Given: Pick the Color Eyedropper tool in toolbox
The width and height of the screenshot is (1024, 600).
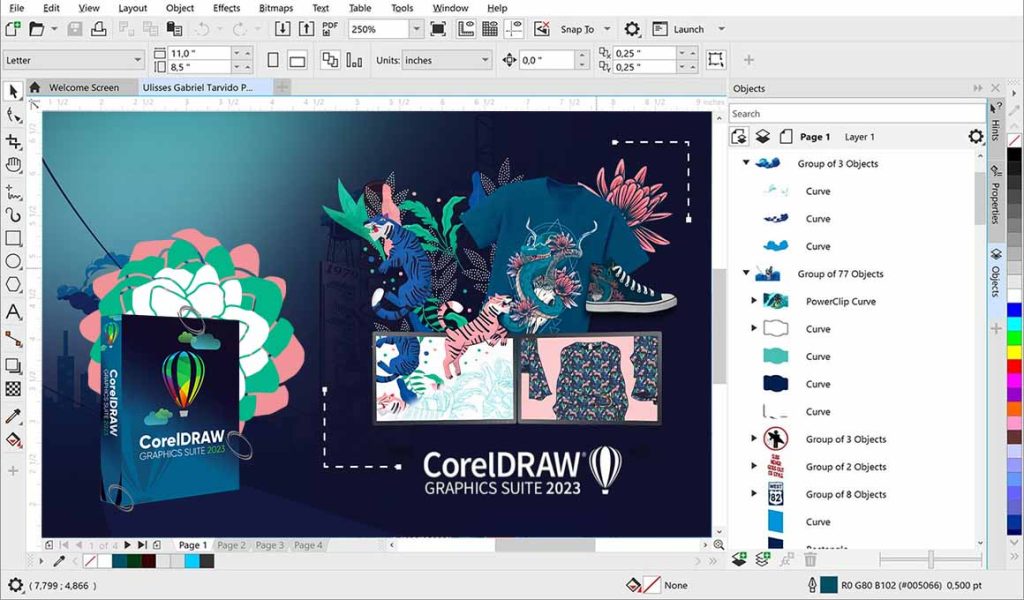Looking at the screenshot, I should [13, 416].
